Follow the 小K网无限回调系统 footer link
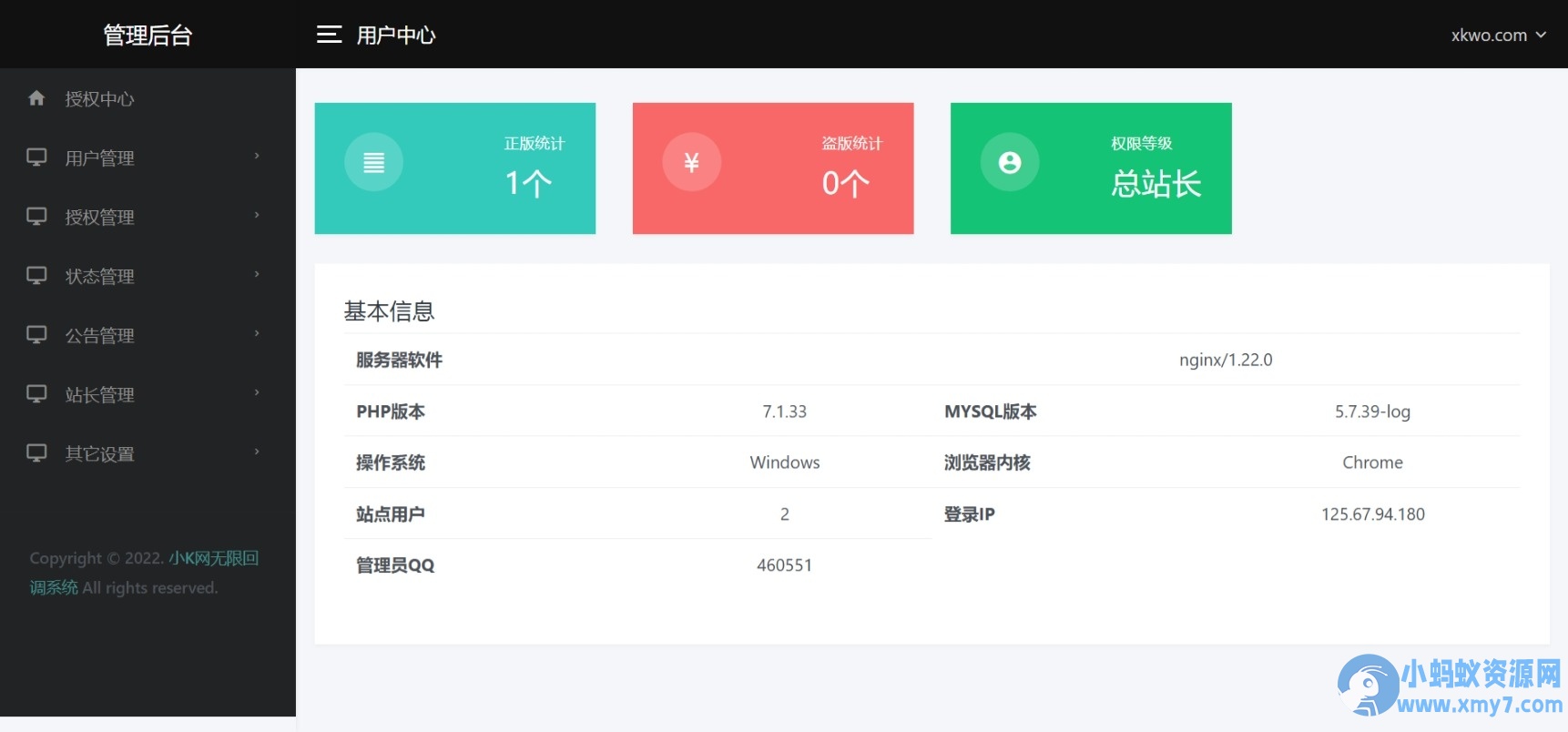Image resolution: width=1568 pixels, height=732 pixels. tap(144, 573)
